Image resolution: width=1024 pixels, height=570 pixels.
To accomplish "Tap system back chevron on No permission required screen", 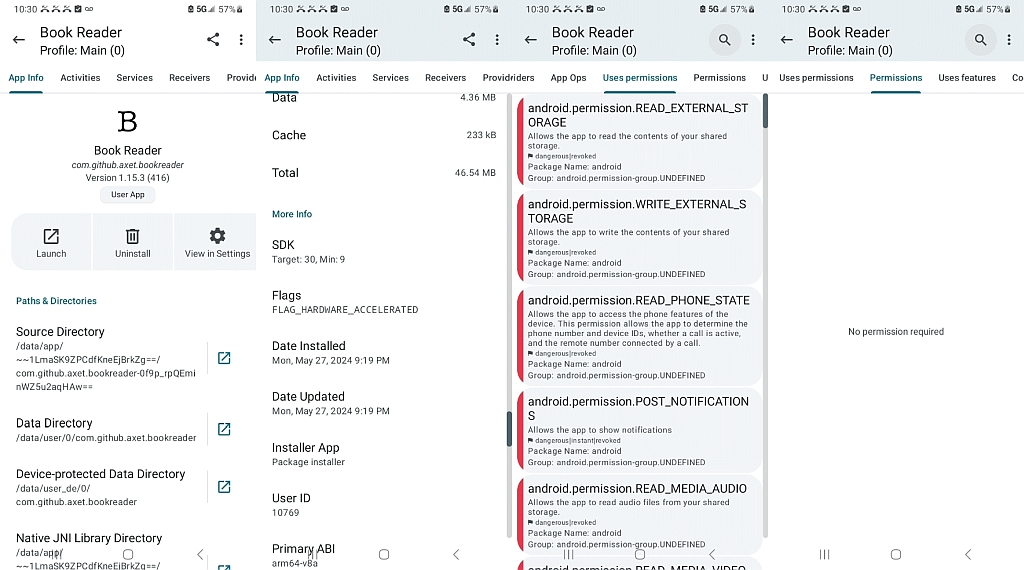I will [968, 554].
